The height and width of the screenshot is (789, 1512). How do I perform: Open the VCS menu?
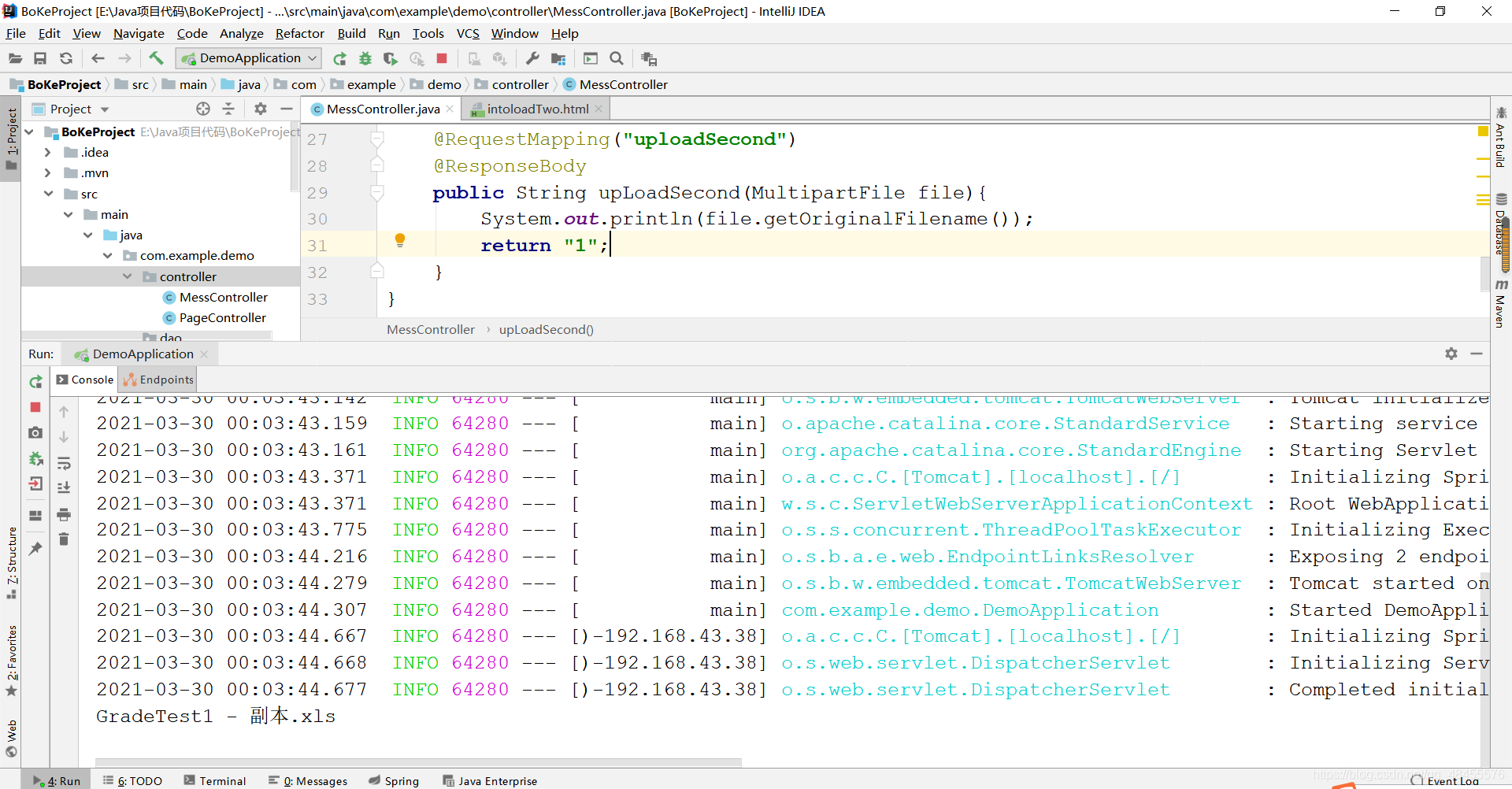[x=468, y=33]
